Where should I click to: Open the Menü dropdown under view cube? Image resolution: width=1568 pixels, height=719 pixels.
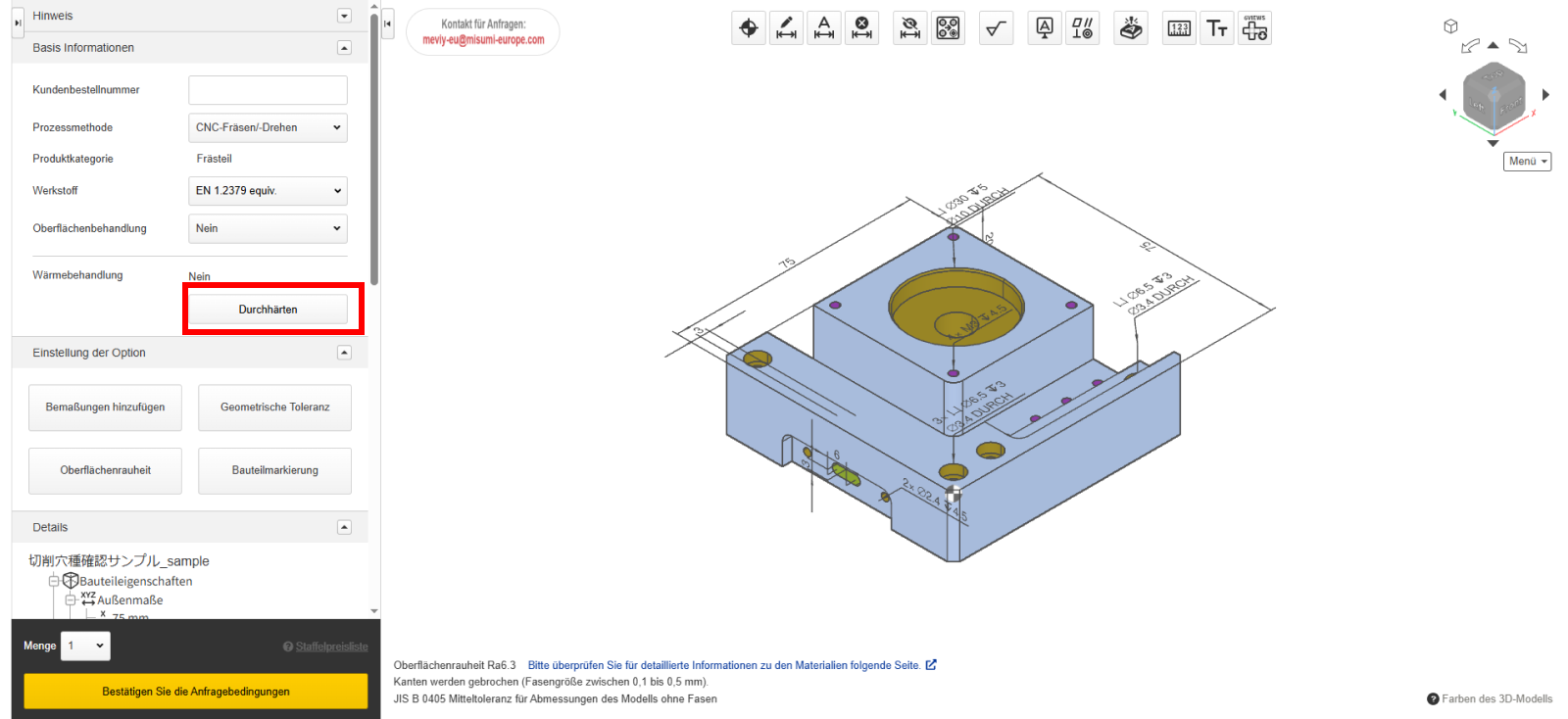pos(1527,162)
